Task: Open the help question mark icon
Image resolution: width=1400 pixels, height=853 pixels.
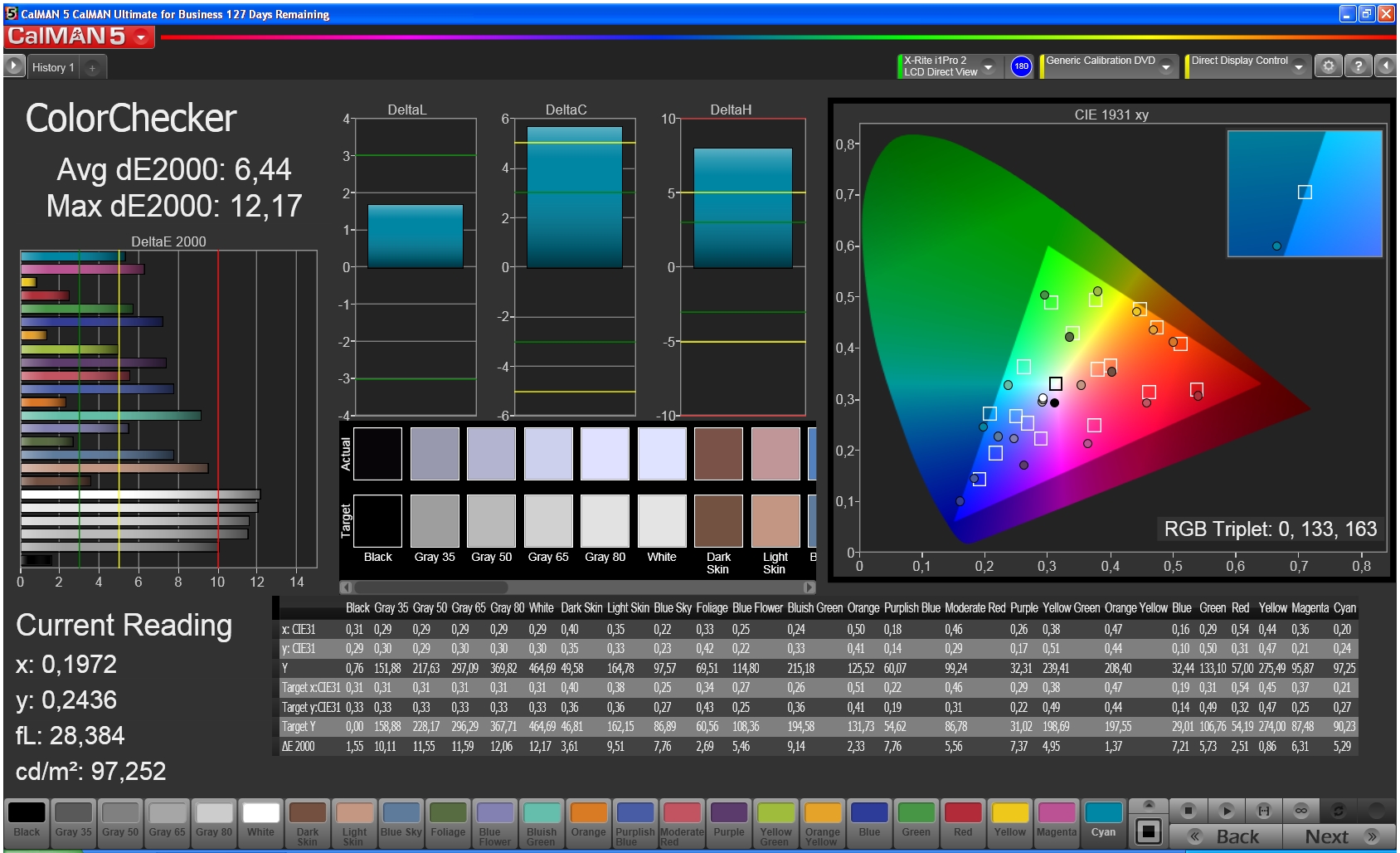Action: click(x=1358, y=66)
